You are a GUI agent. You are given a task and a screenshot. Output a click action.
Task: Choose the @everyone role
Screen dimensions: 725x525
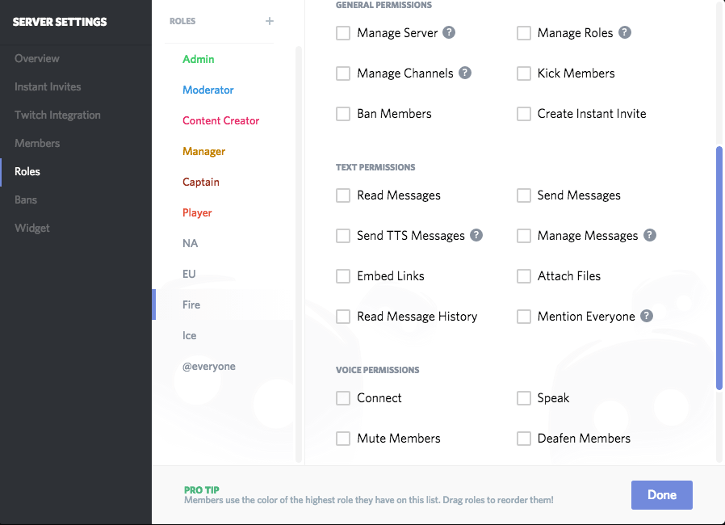[208, 367]
